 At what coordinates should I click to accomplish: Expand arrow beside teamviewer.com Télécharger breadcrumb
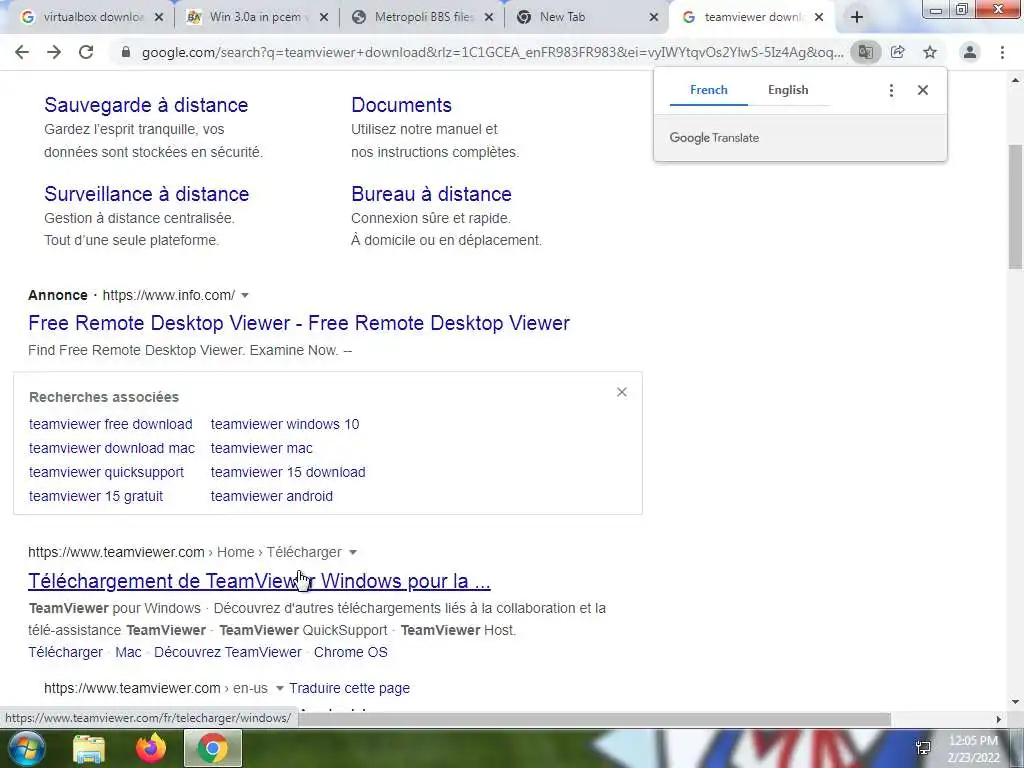point(353,552)
